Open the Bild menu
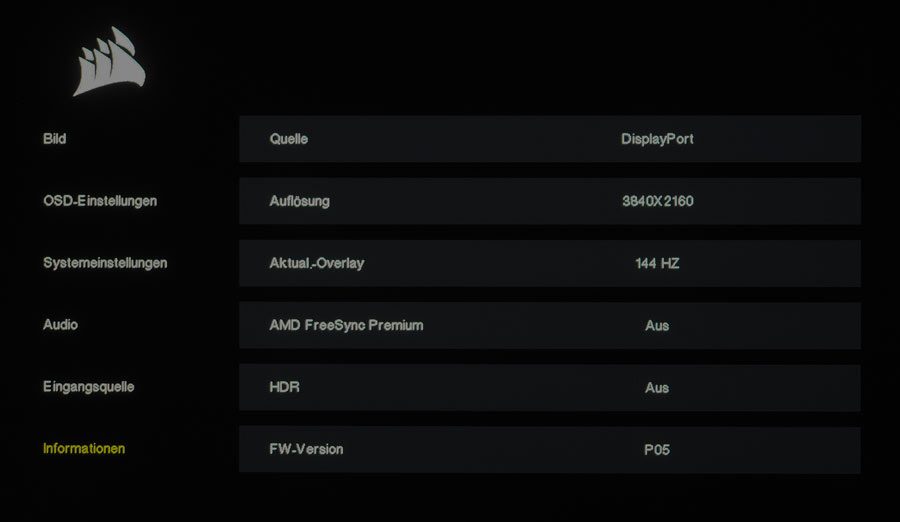This screenshot has height=522, width=900. click(55, 139)
